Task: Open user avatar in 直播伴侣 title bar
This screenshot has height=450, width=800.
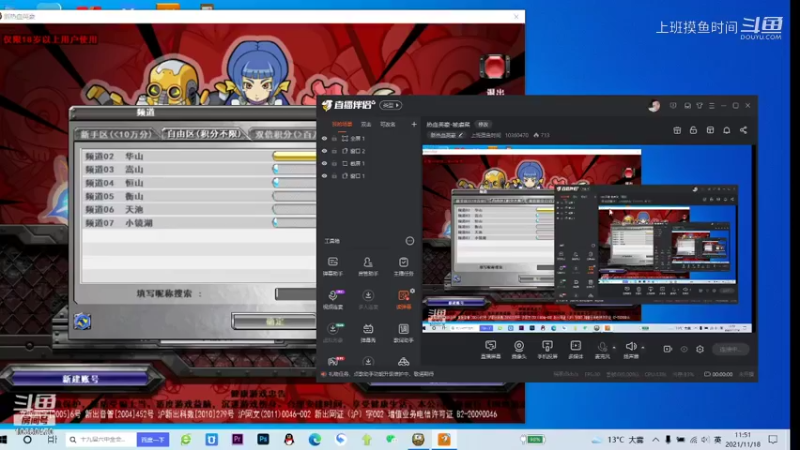Action: 654,106
